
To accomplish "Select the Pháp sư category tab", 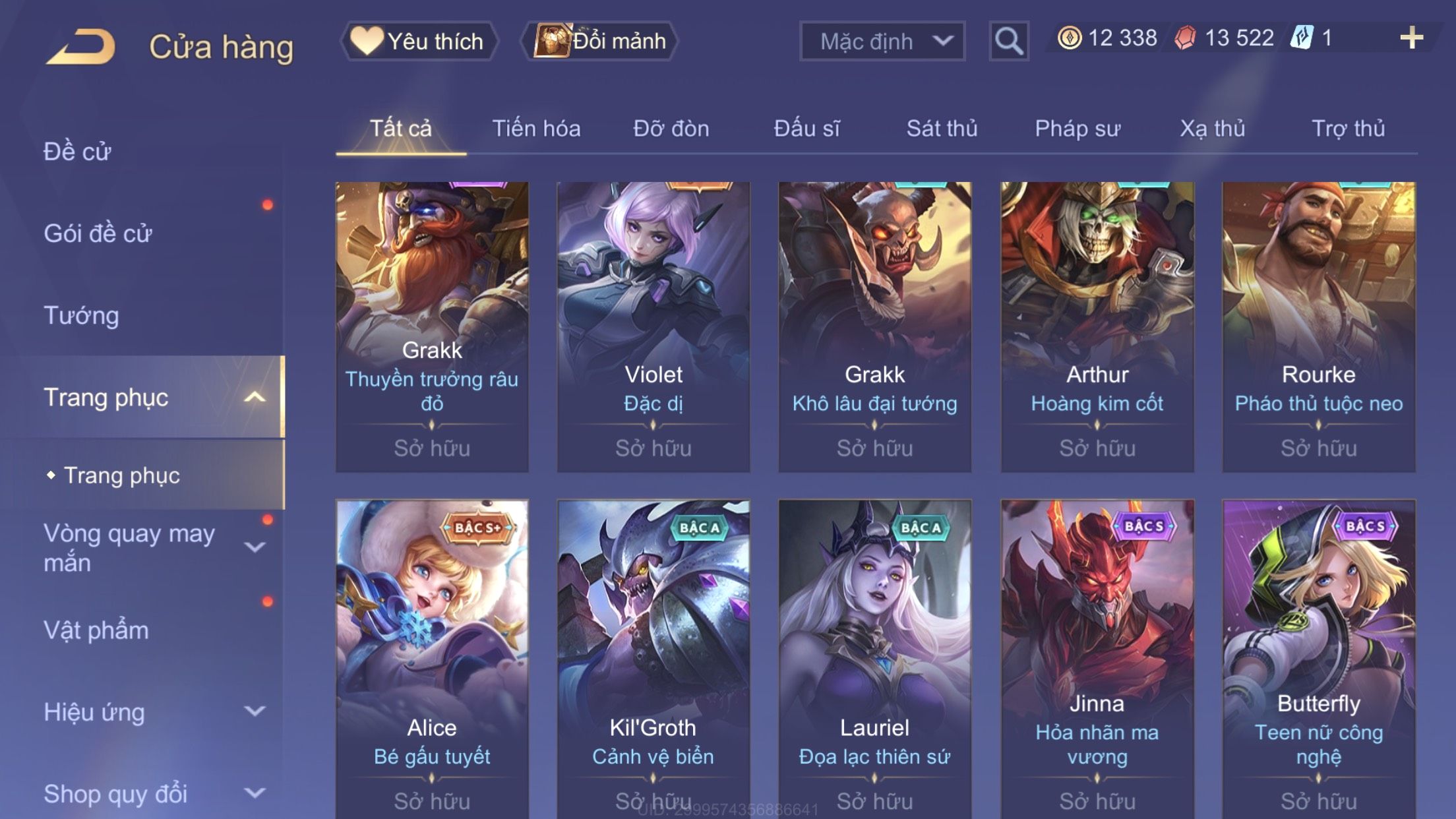I will (1077, 128).
